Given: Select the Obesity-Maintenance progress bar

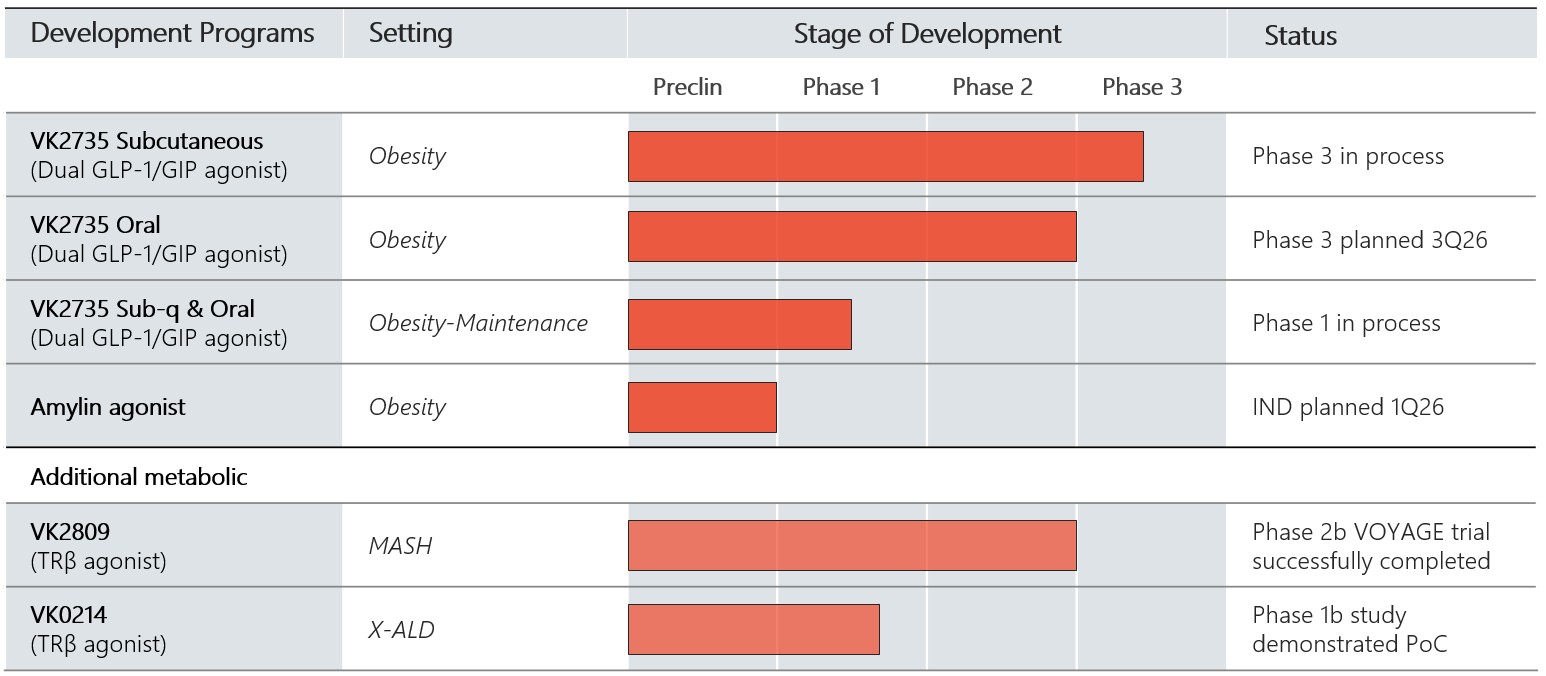Looking at the screenshot, I should [x=739, y=324].
